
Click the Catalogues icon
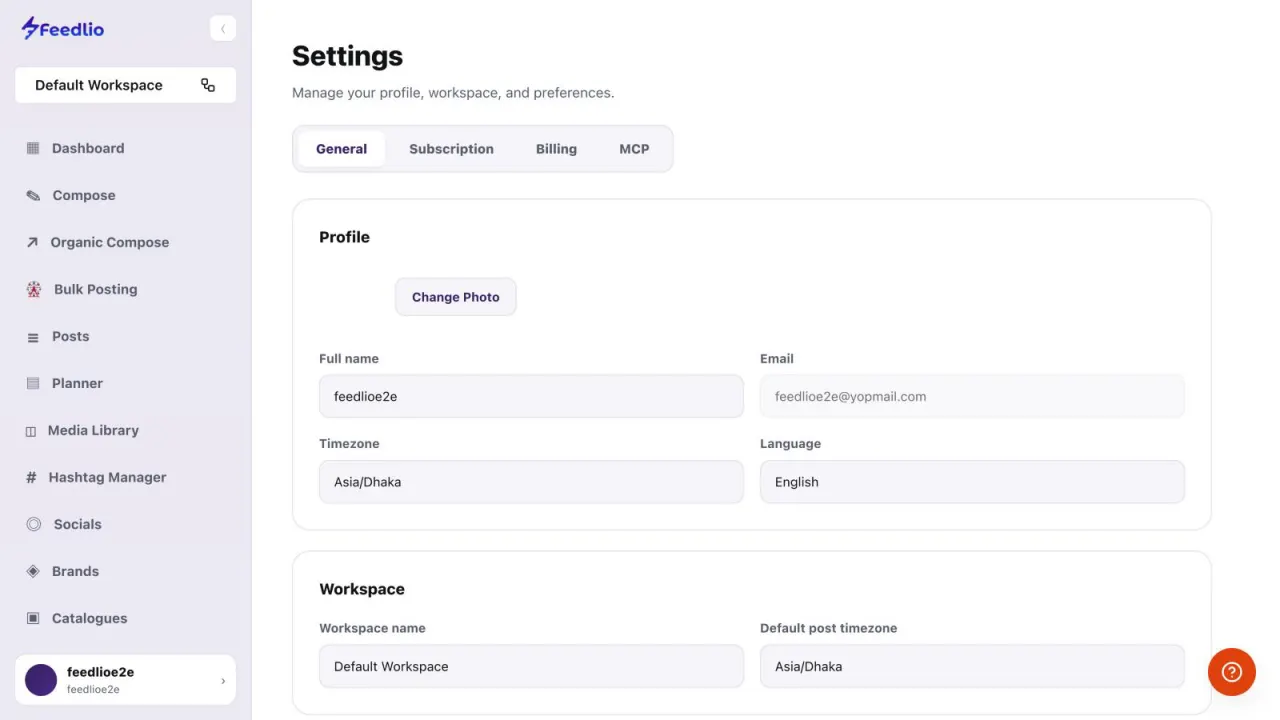(33, 618)
